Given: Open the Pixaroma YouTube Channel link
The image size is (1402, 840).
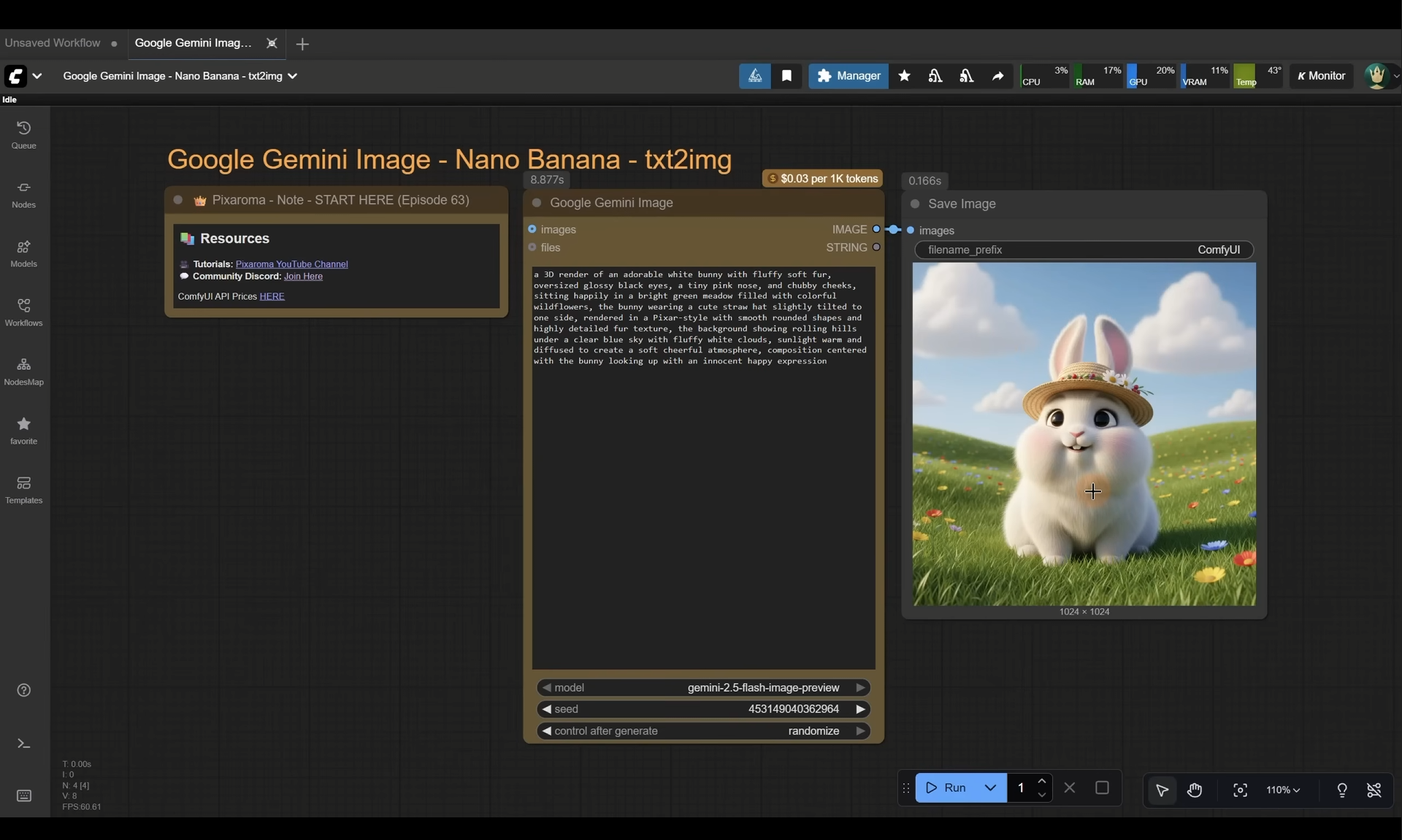Looking at the screenshot, I should pos(291,264).
